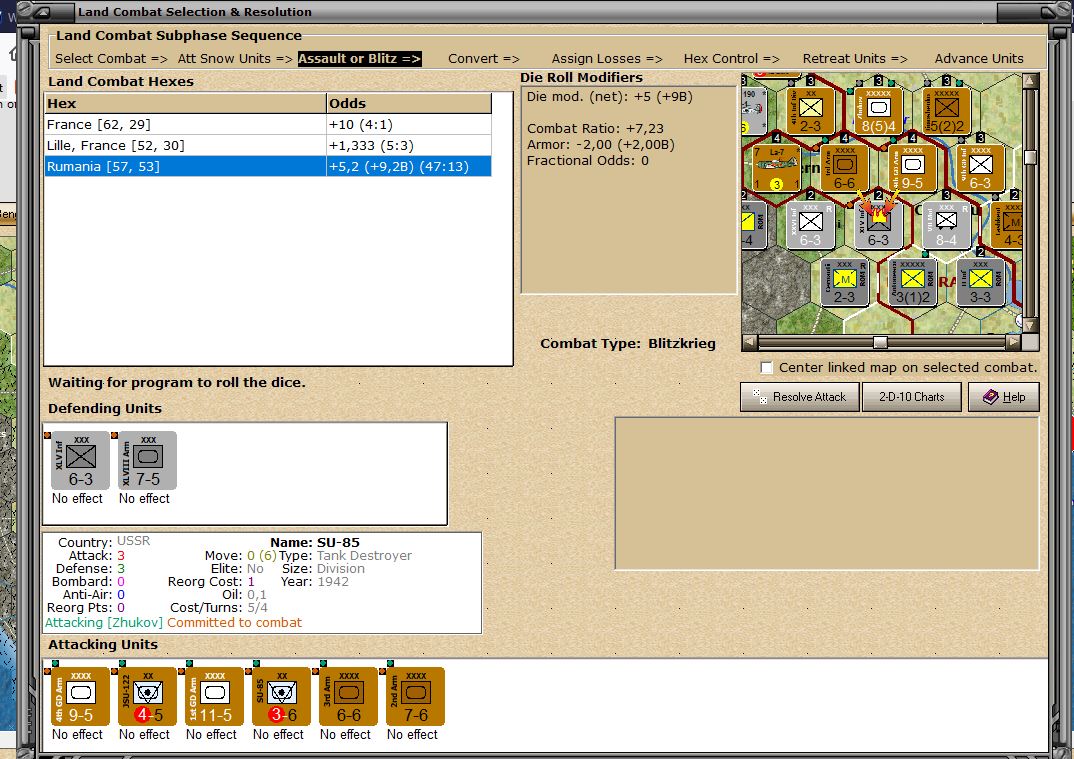The height and width of the screenshot is (759, 1074).
Task: Click the map scroll right arrow
Action: (x=1014, y=342)
